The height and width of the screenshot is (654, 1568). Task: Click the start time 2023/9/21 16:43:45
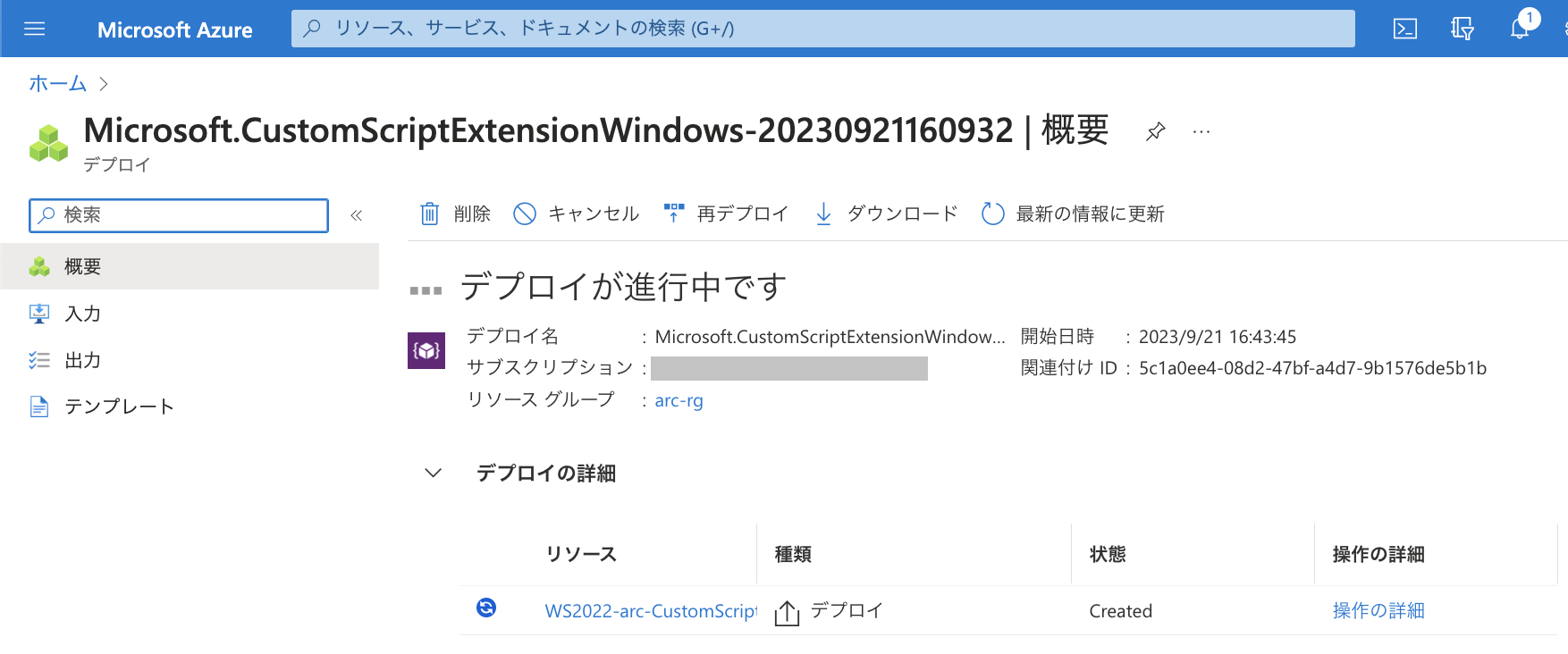point(1218,337)
